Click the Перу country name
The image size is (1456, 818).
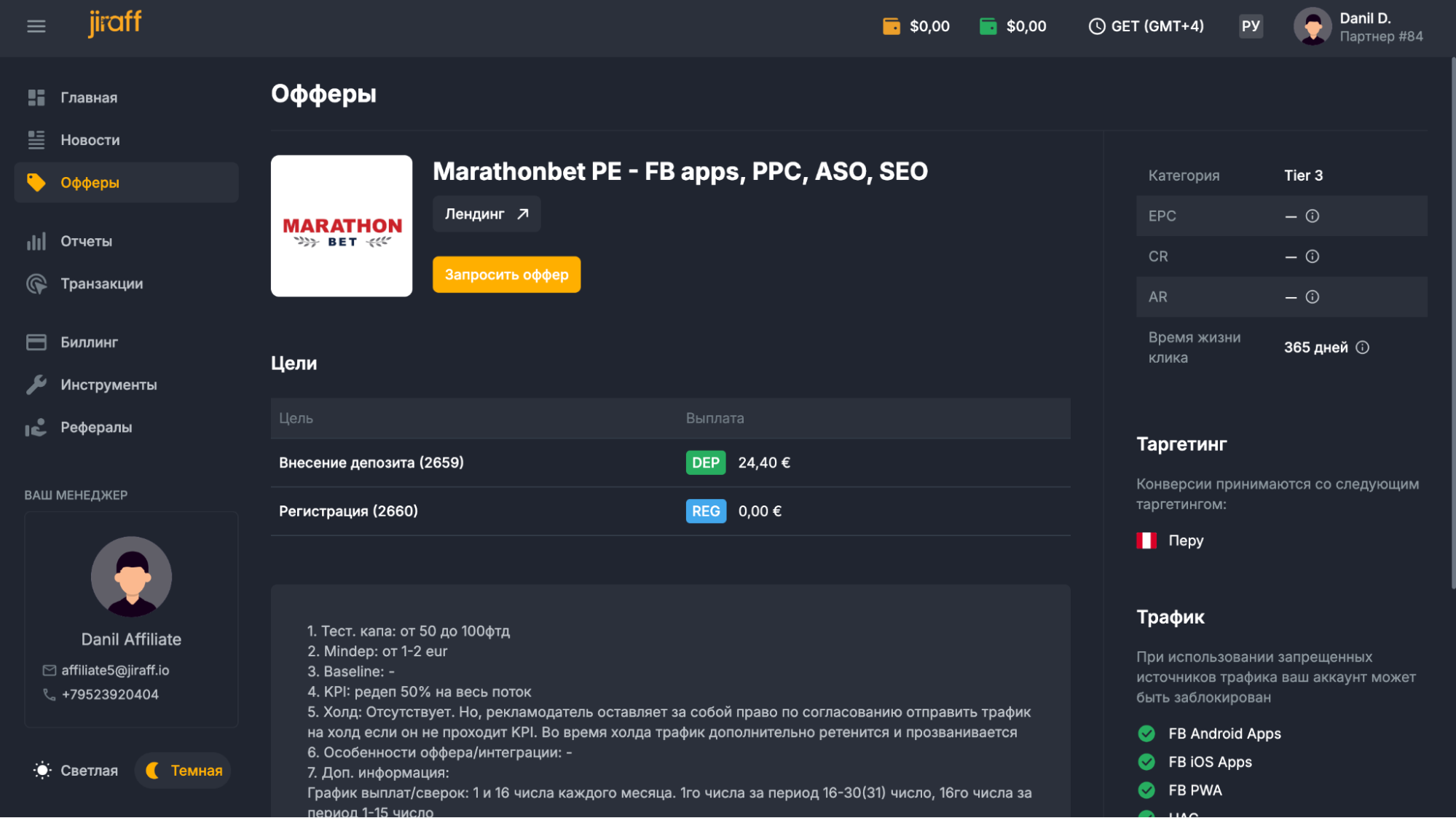pos(1186,540)
